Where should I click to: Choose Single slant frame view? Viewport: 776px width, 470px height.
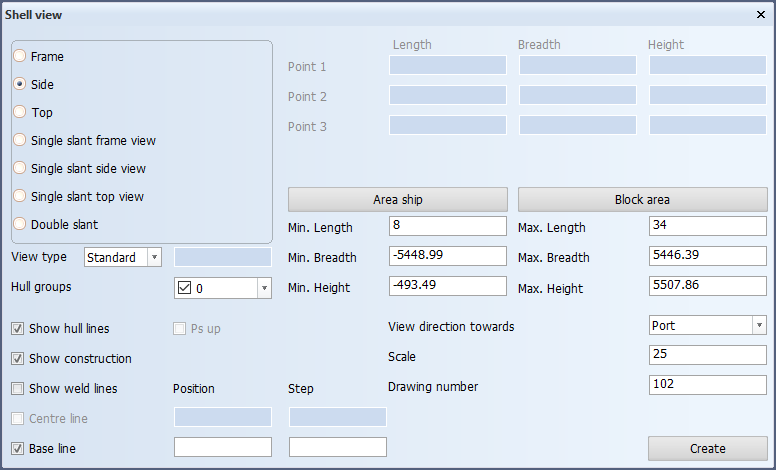click(x=20, y=141)
